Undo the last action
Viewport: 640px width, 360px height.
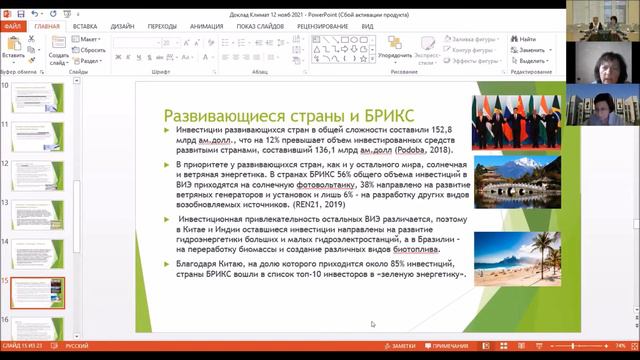point(35,14)
